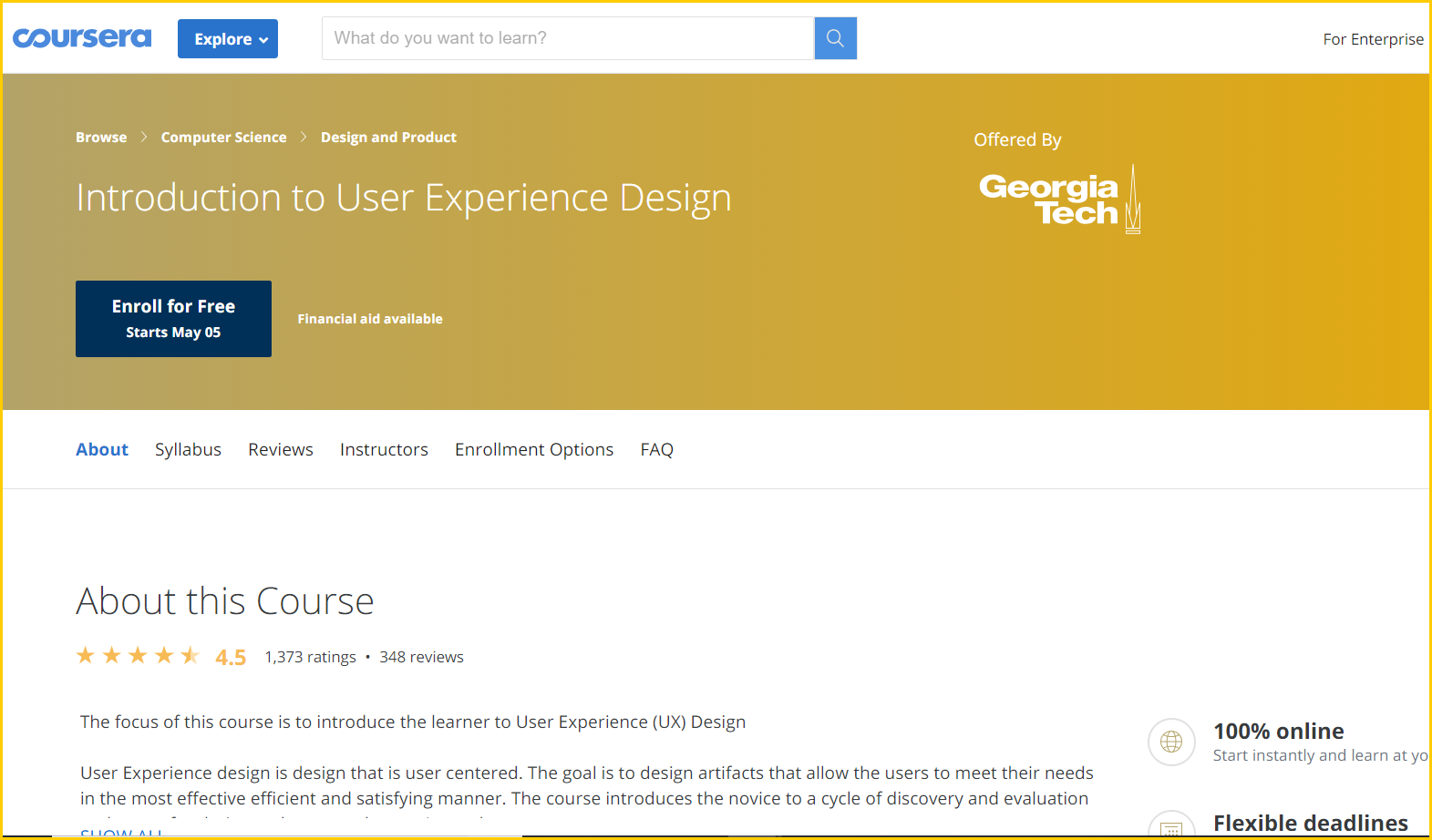1432x840 pixels.
Task: Click the chevron after Browse breadcrumb
Action: point(144,138)
